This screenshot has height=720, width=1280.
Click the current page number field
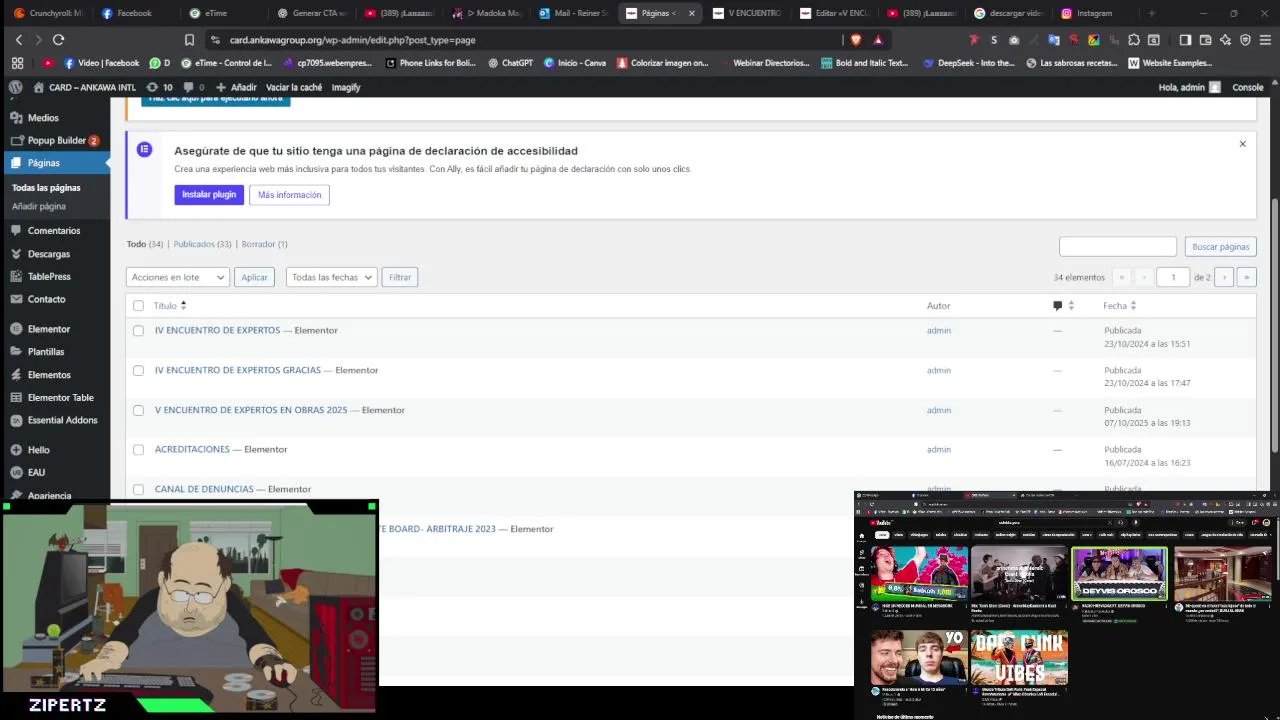tap(1173, 277)
